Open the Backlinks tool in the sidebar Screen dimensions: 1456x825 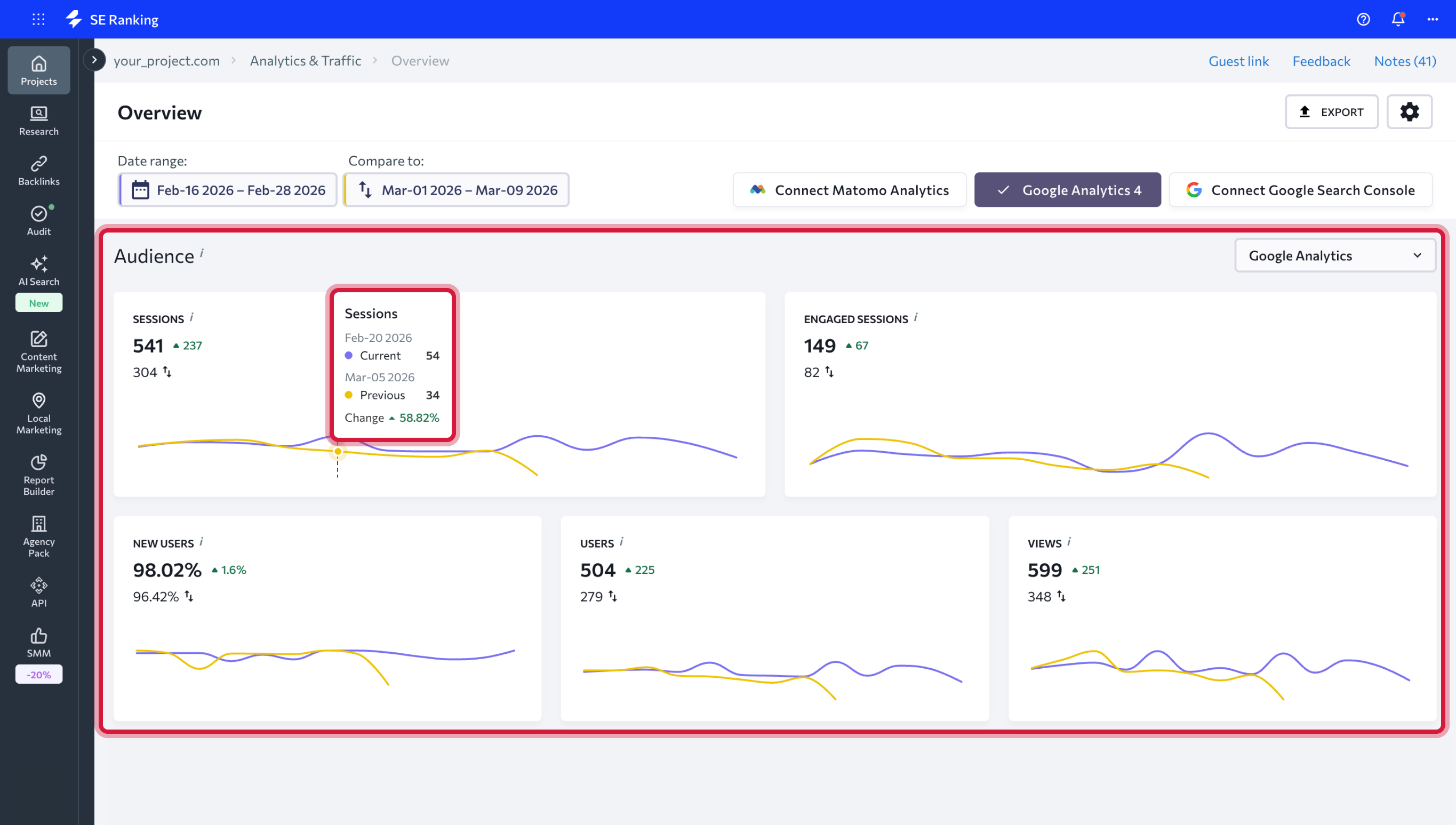coord(38,171)
